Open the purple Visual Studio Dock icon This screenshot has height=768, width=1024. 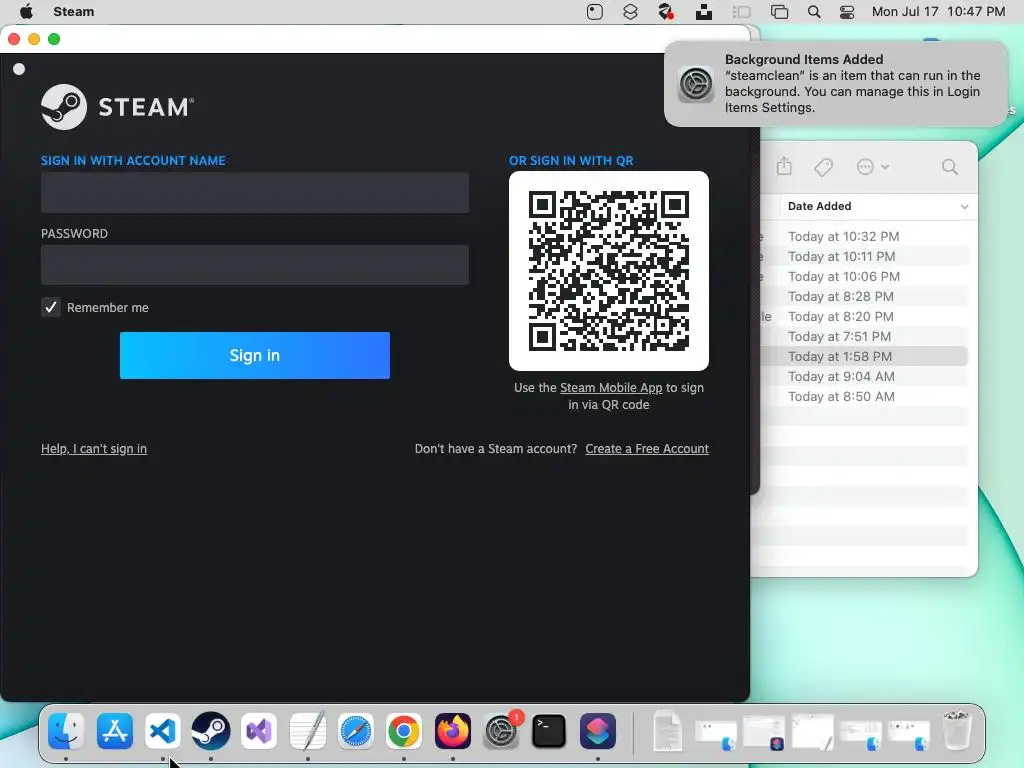(259, 731)
